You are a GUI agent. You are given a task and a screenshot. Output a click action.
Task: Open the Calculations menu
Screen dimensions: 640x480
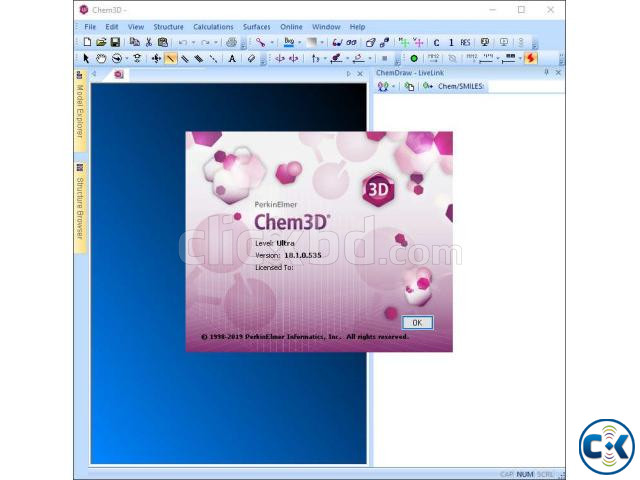click(213, 27)
